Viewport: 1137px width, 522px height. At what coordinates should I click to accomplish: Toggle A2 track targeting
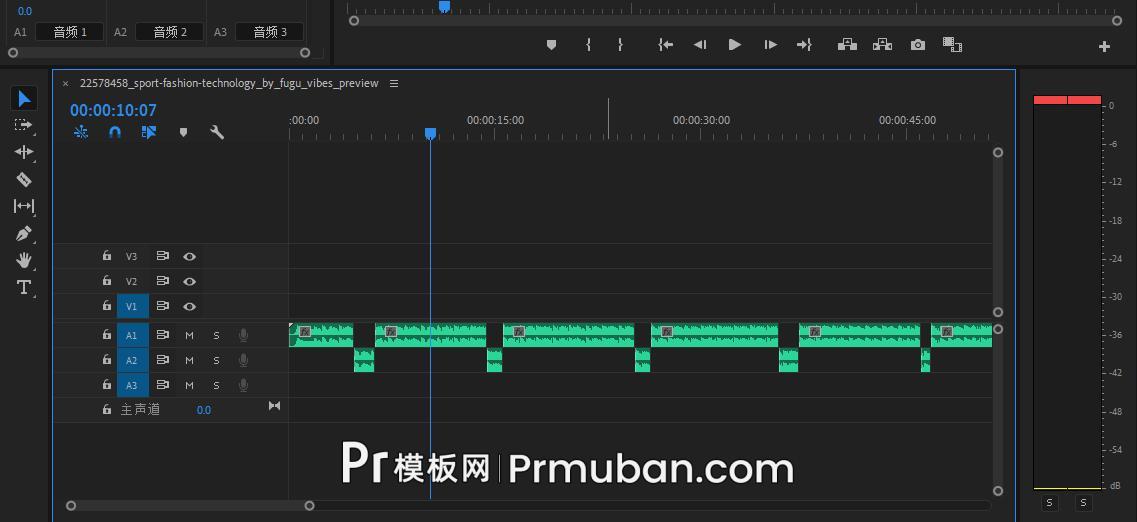coord(133,360)
